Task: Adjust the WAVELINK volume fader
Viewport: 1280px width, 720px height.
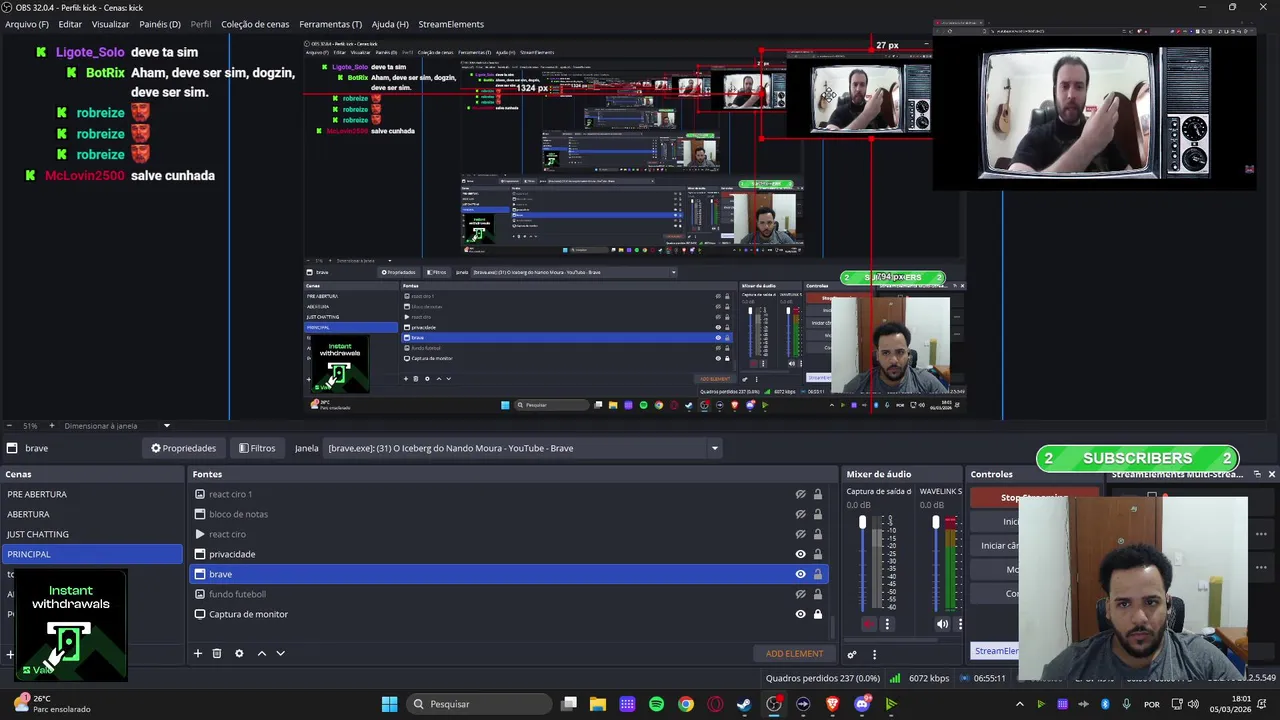Action: [x=936, y=523]
